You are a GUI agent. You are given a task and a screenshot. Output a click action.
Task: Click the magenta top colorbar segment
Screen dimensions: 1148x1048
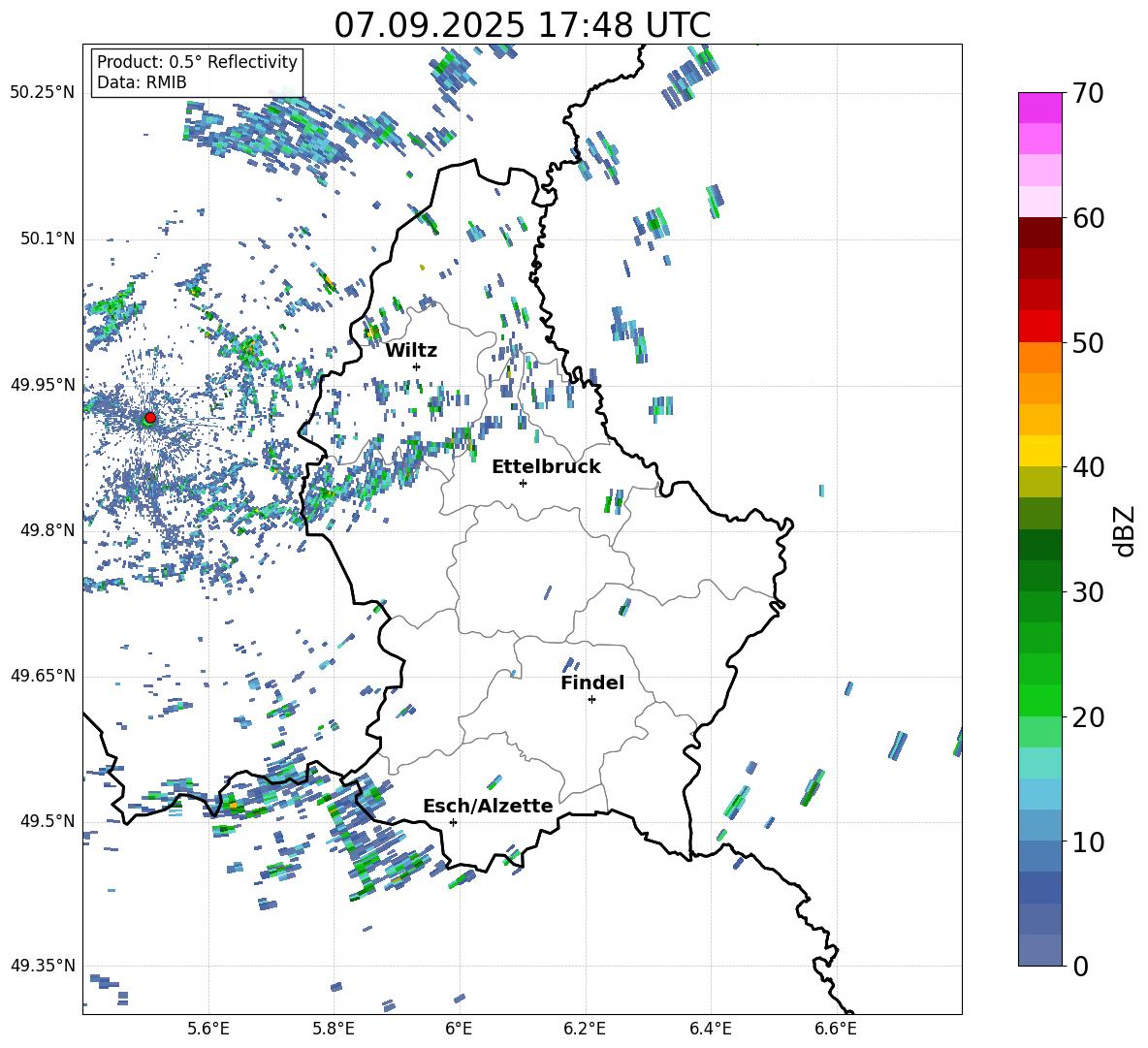(x=1040, y=108)
